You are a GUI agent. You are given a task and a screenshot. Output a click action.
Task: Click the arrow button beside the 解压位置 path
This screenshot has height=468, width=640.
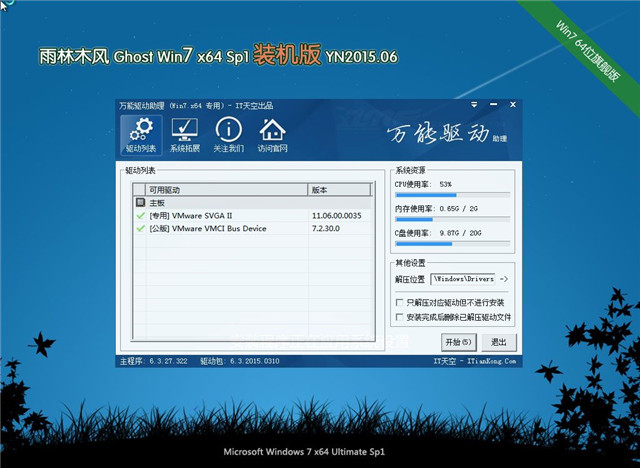click(x=504, y=280)
